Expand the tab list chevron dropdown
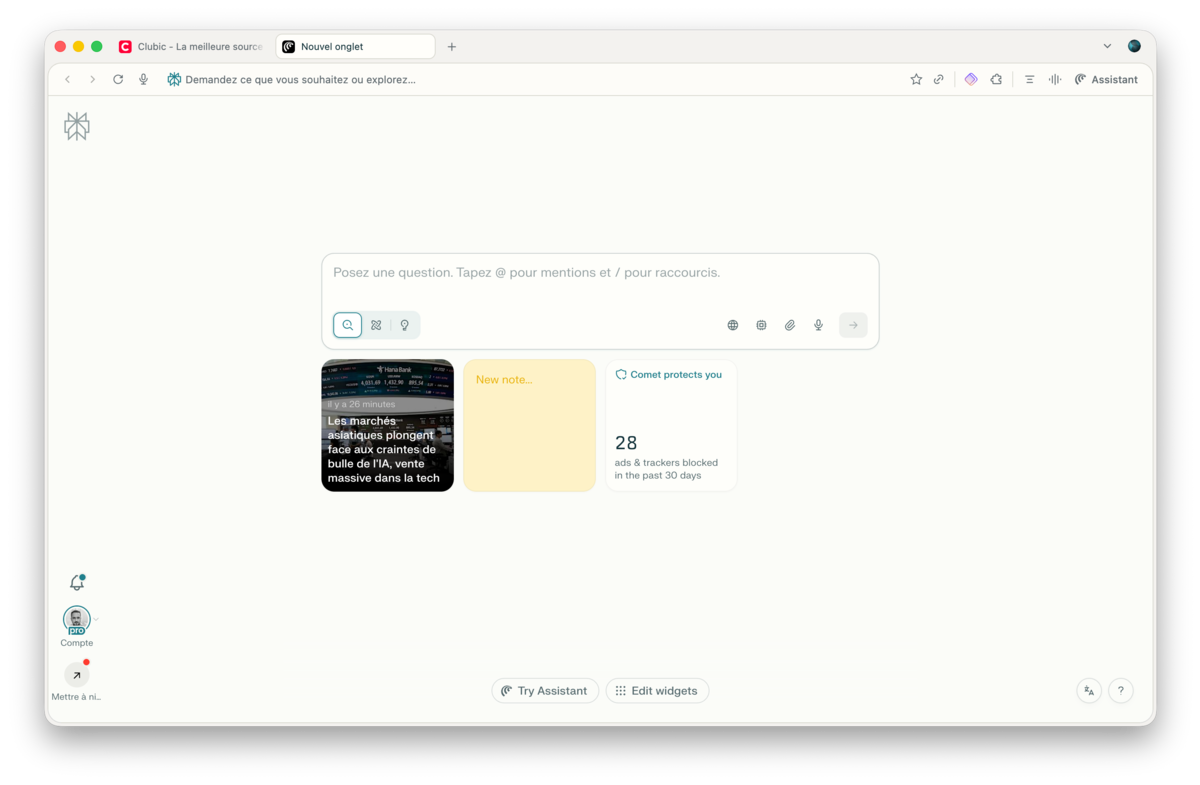This screenshot has width=1200, height=785. click(1107, 46)
